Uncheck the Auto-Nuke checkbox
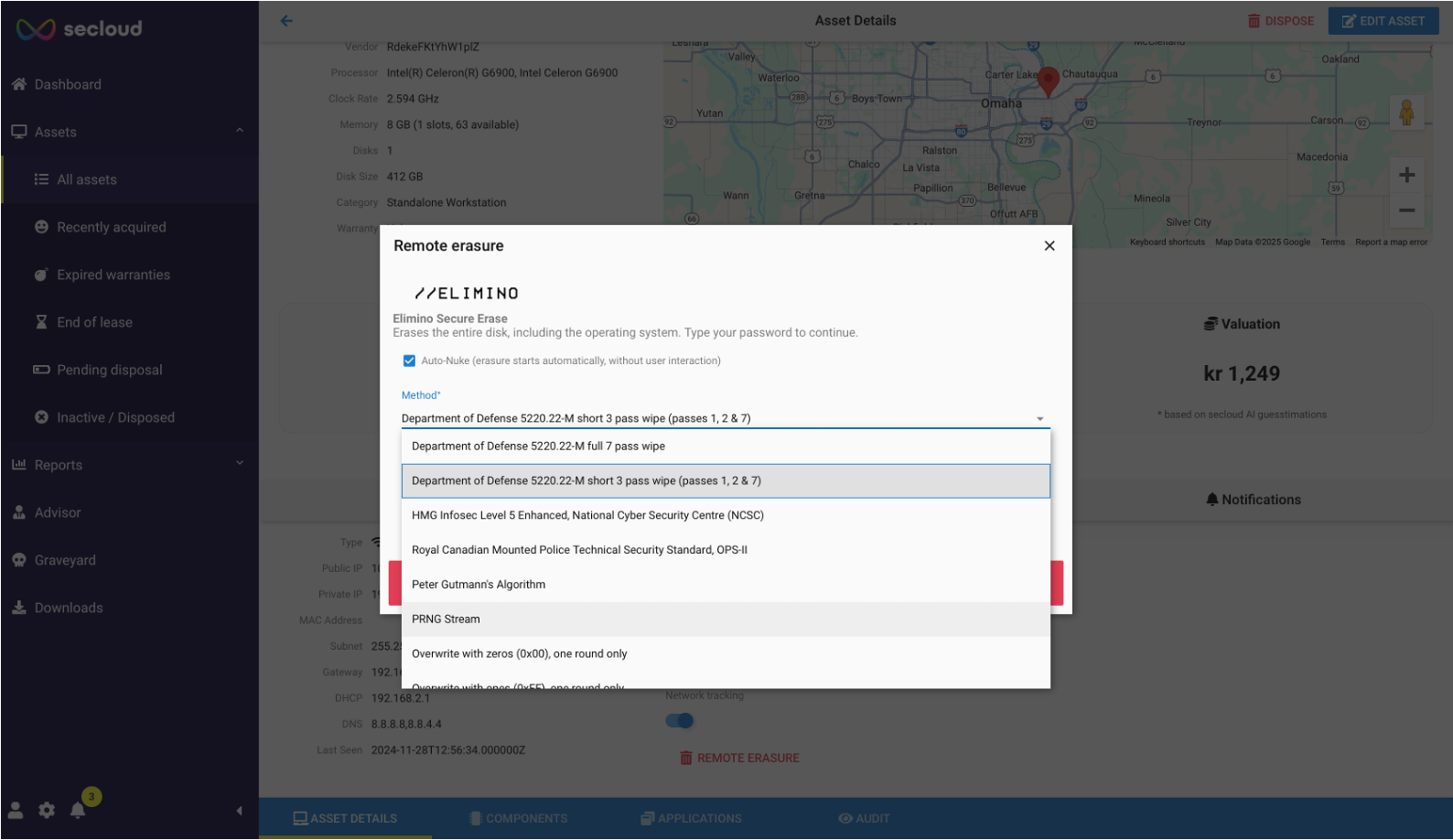Viewport: 1453px width, 840px height. (x=409, y=361)
